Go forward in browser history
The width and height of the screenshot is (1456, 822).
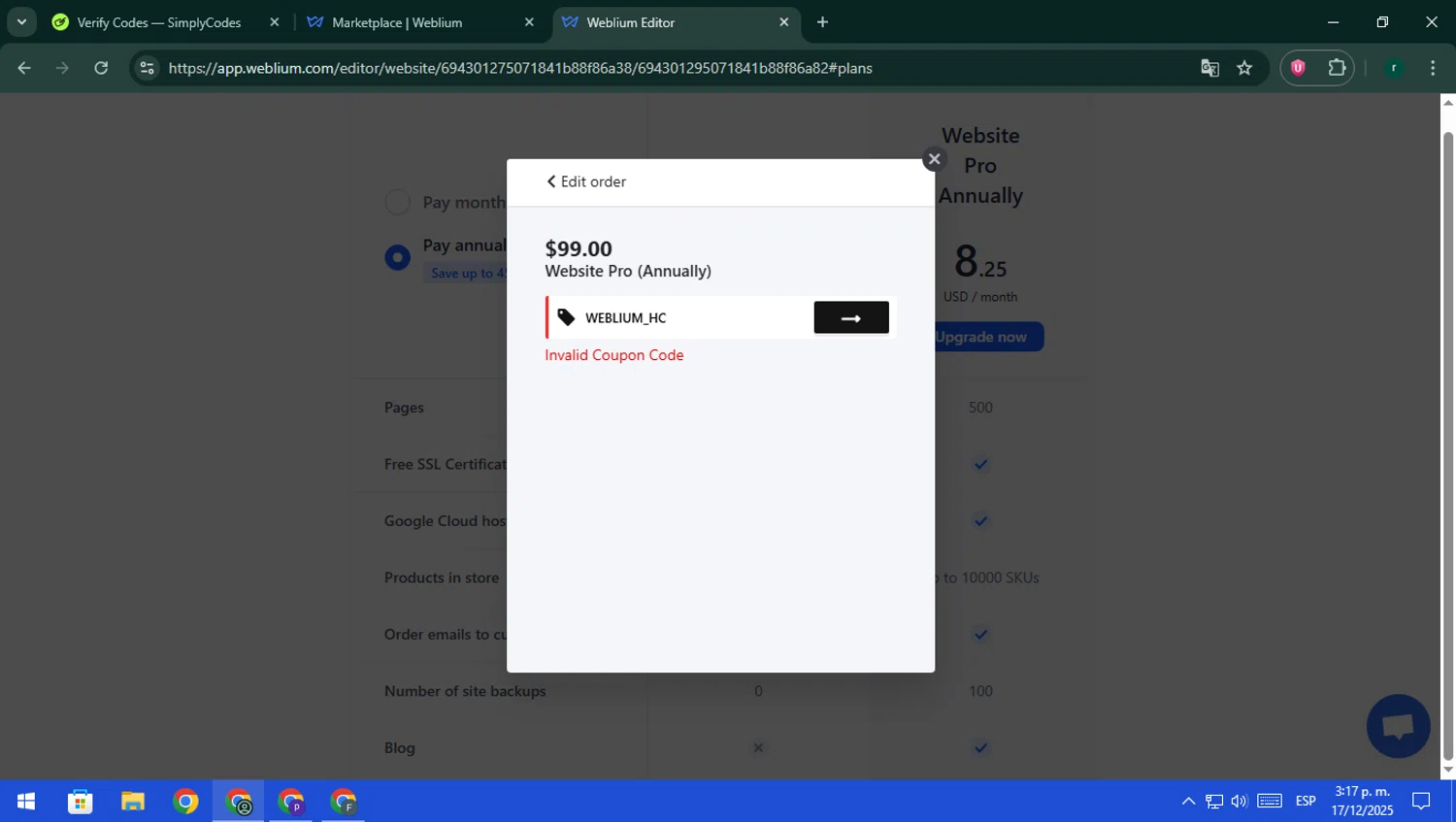[62, 68]
